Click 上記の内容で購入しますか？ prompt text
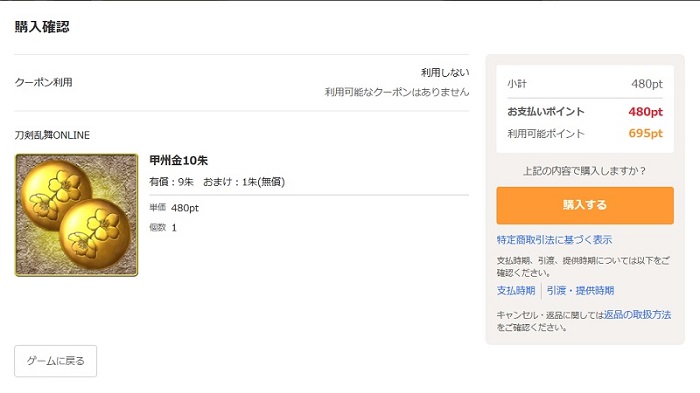 click(584, 171)
